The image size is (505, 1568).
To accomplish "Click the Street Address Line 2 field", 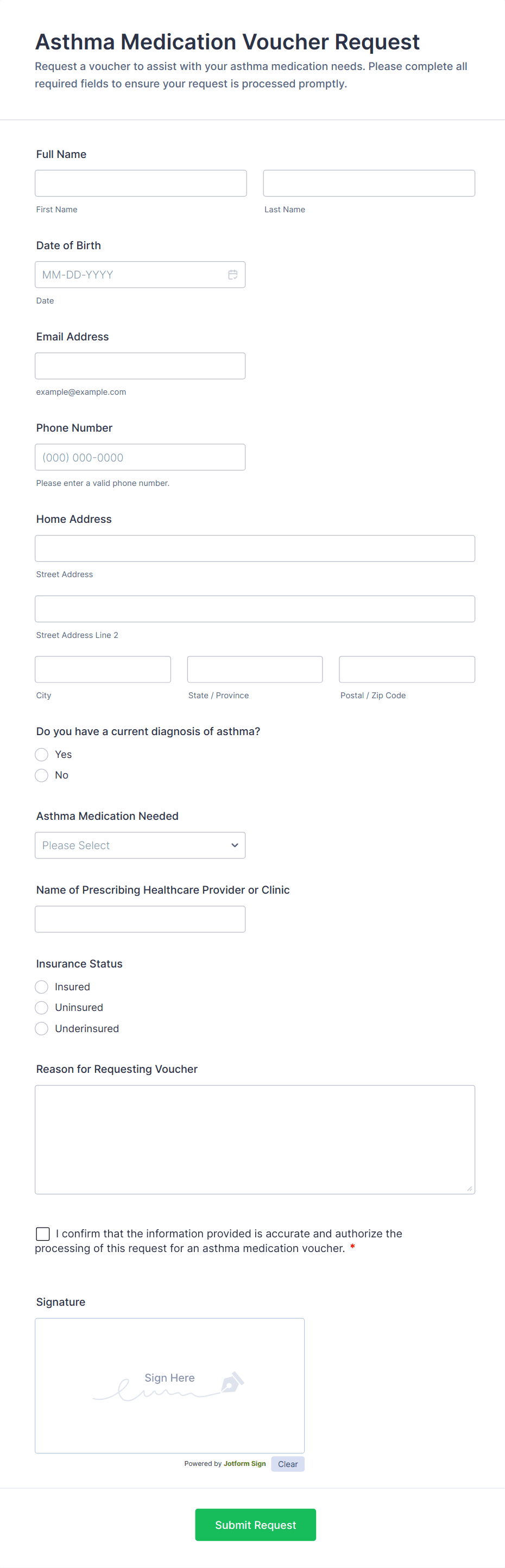I will pyautogui.click(x=254, y=609).
